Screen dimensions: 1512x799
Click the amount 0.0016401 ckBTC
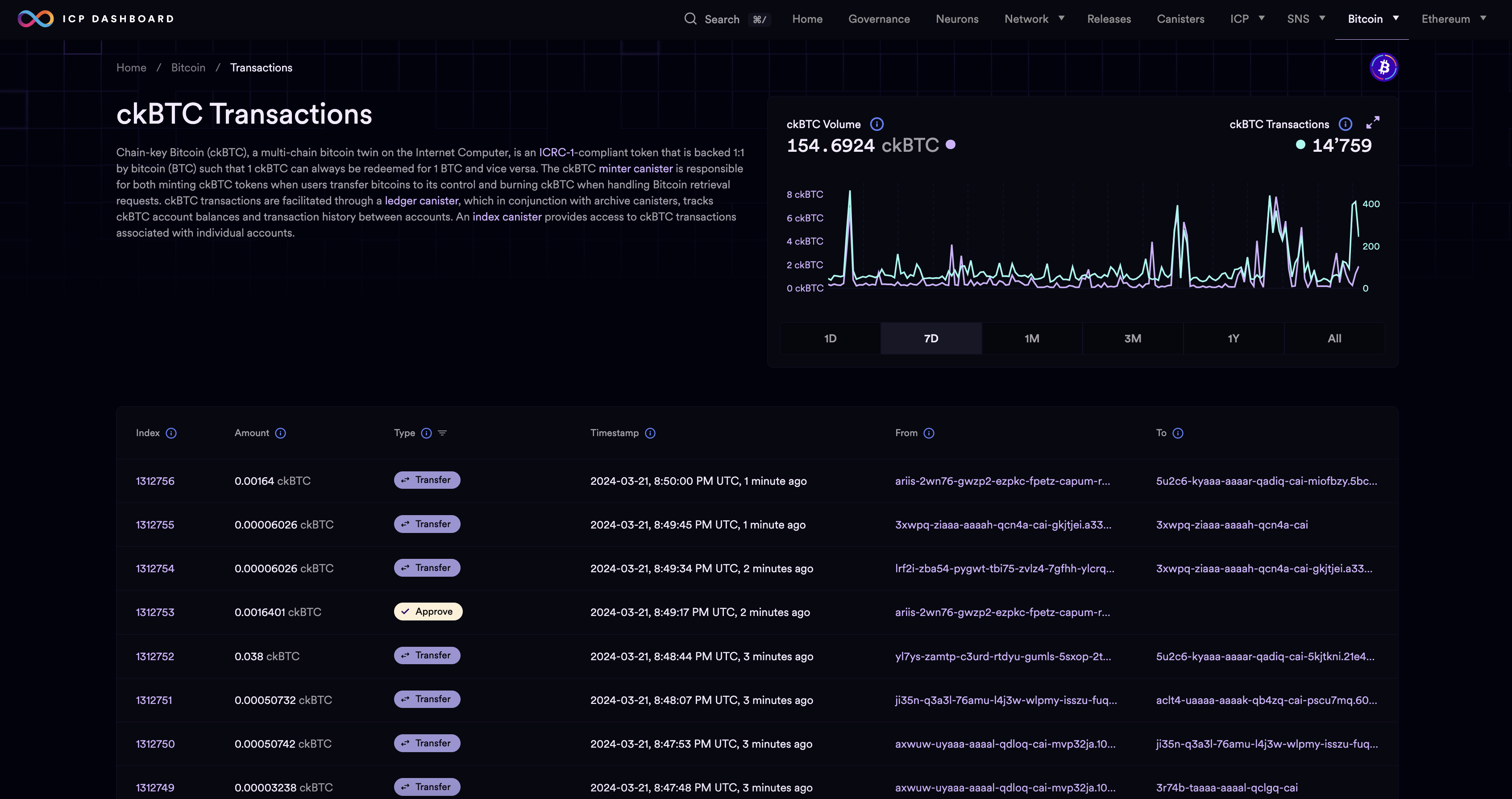tap(278, 612)
